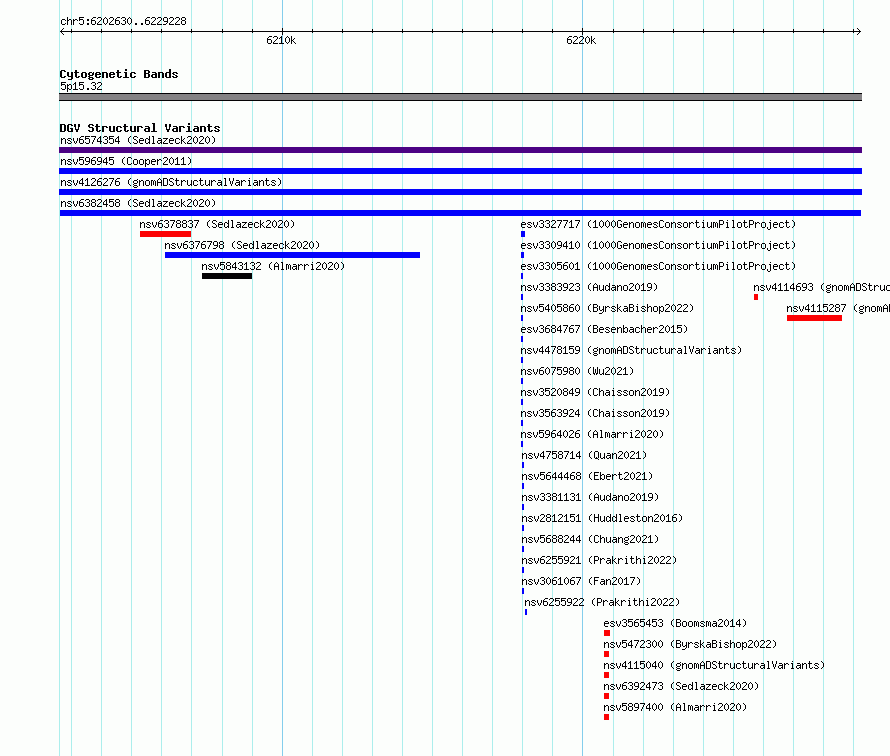Open nsv4478159 (gnomADStructuralVariants) label

tap(631, 350)
